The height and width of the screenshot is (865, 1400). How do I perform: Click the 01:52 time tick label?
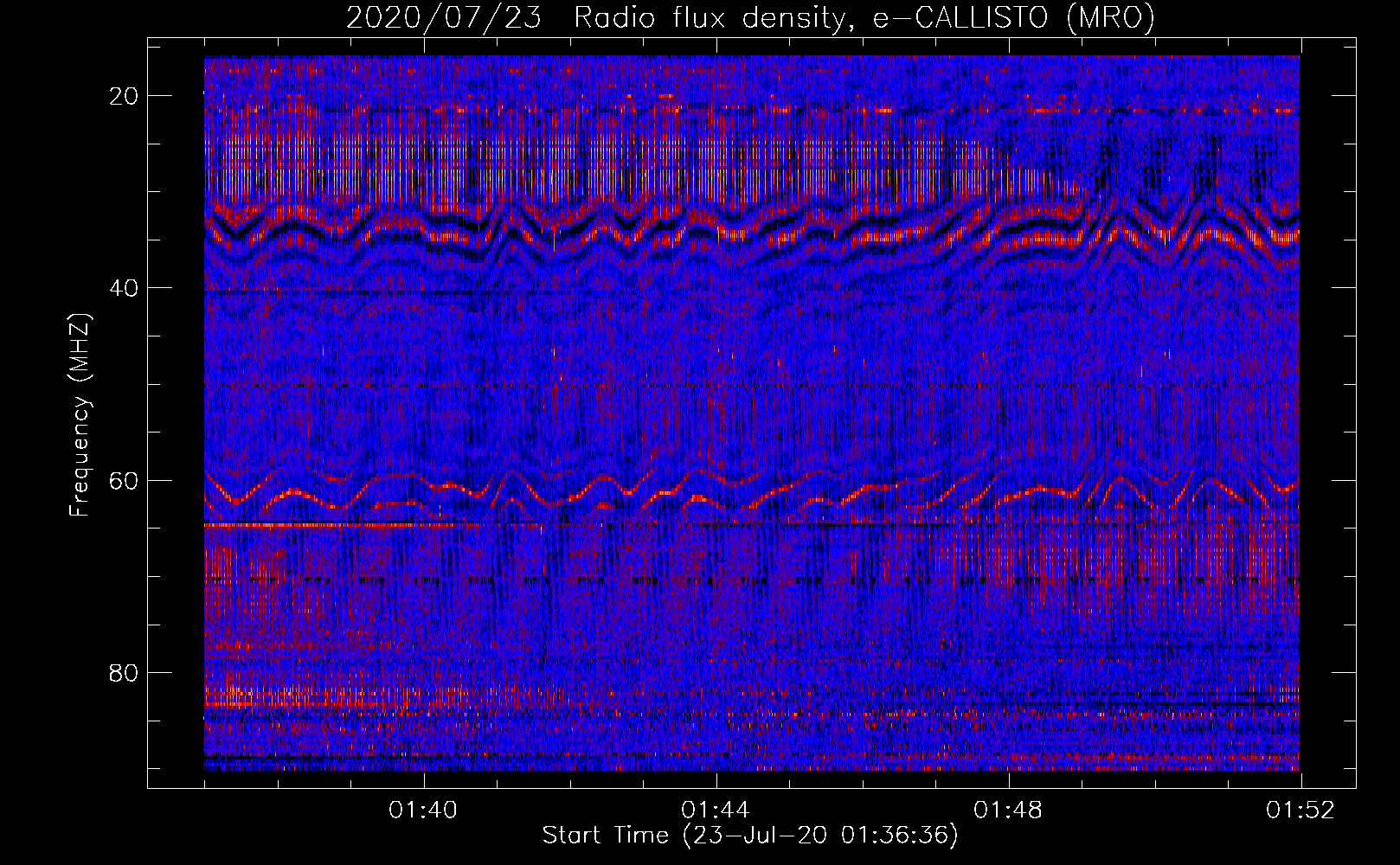tap(1300, 811)
